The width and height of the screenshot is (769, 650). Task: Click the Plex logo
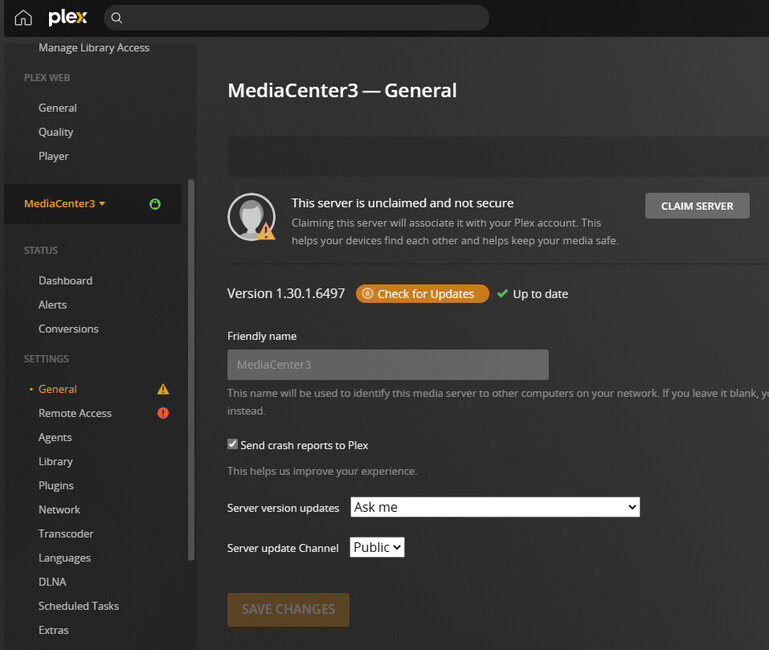coord(68,18)
